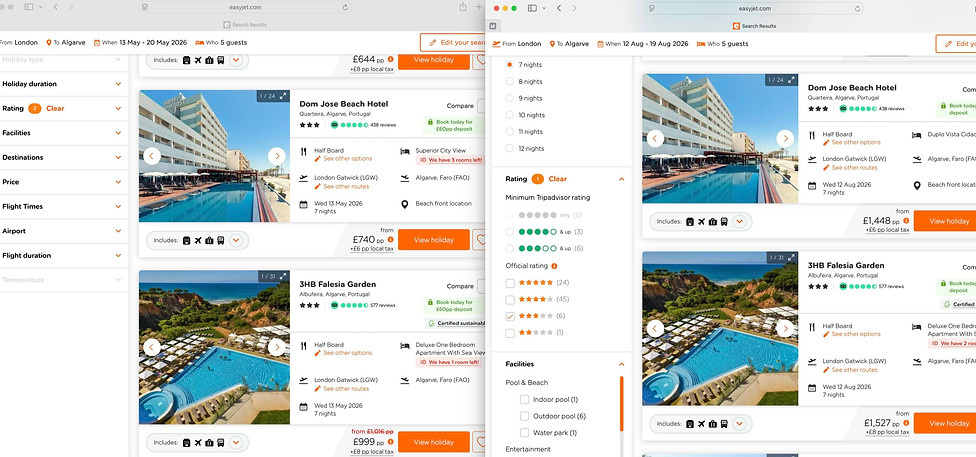Expand 3HB Falesia photo fullscreen in right window
This screenshot has height=457, width=976.
click(x=791, y=257)
